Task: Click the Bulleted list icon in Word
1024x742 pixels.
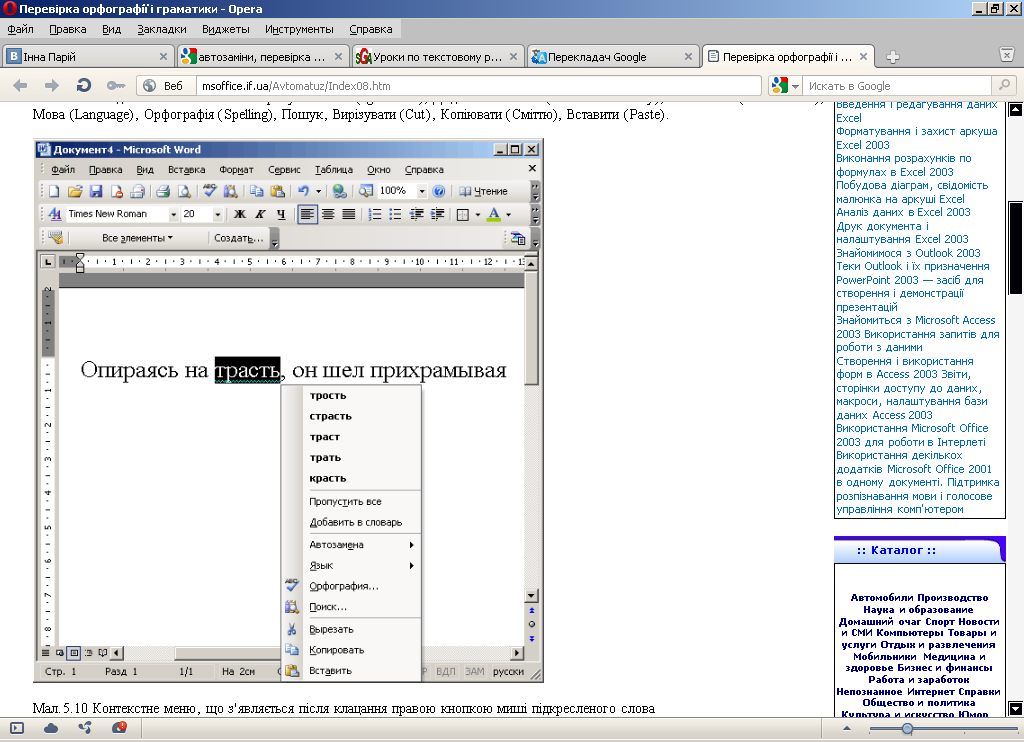Action: click(x=395, y=214)
